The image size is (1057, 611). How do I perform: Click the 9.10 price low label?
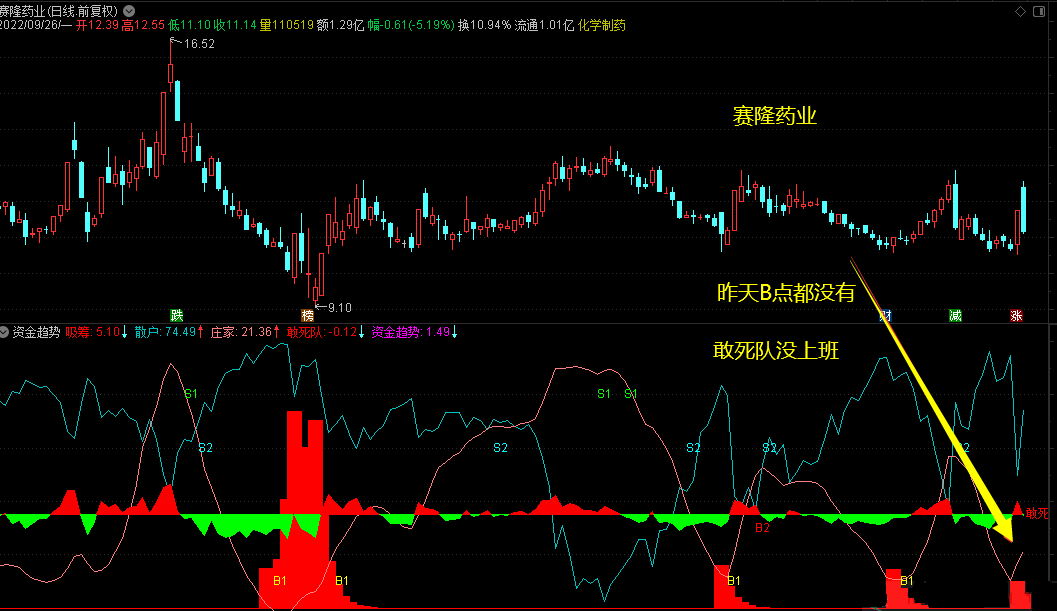tap(339, 308)
